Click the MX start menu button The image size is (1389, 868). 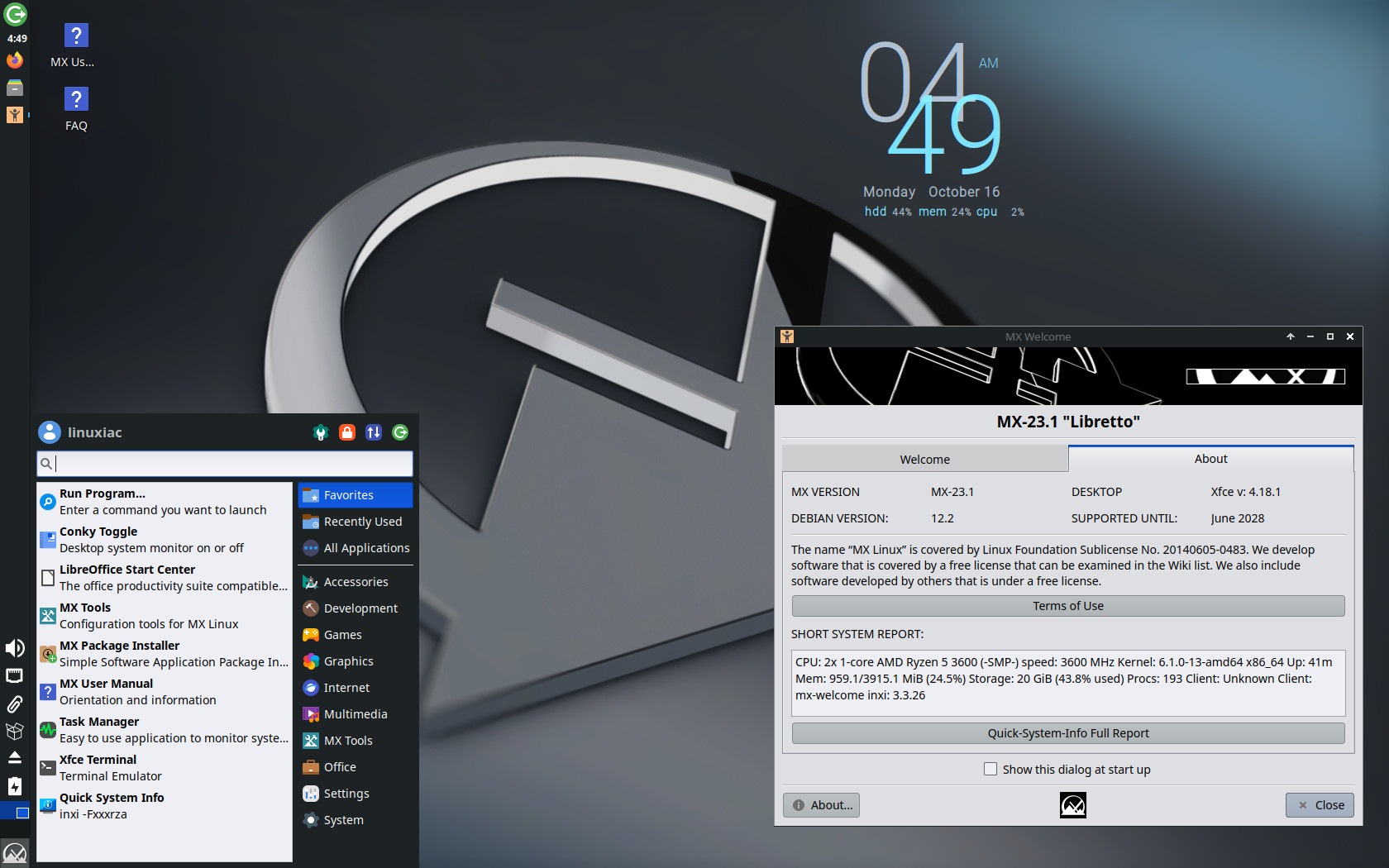(15, 852)
